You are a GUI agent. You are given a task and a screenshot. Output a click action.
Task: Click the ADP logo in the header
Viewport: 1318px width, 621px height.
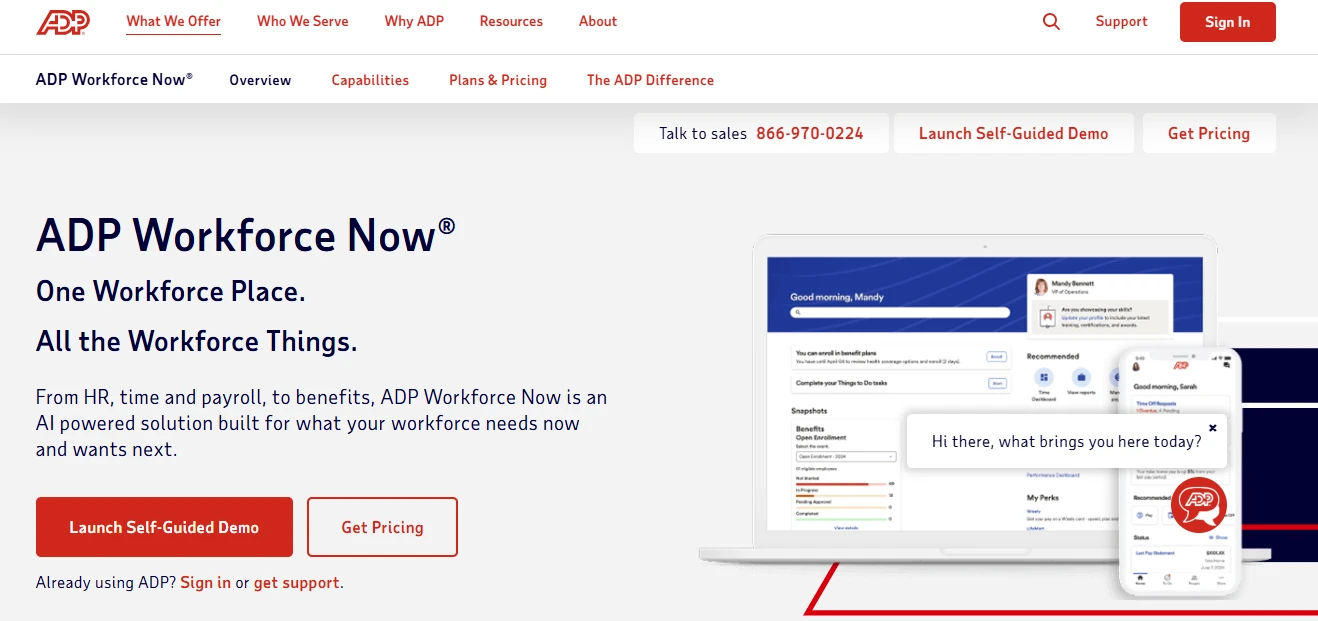point(63,21)
